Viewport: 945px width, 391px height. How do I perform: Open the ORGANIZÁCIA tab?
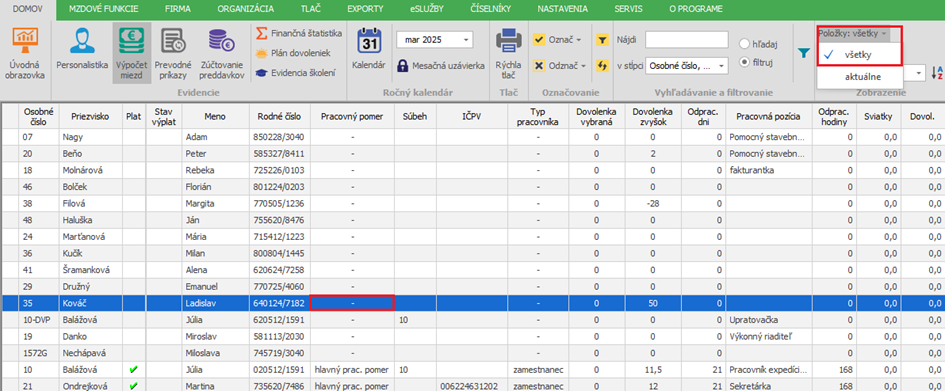point(245,9)
